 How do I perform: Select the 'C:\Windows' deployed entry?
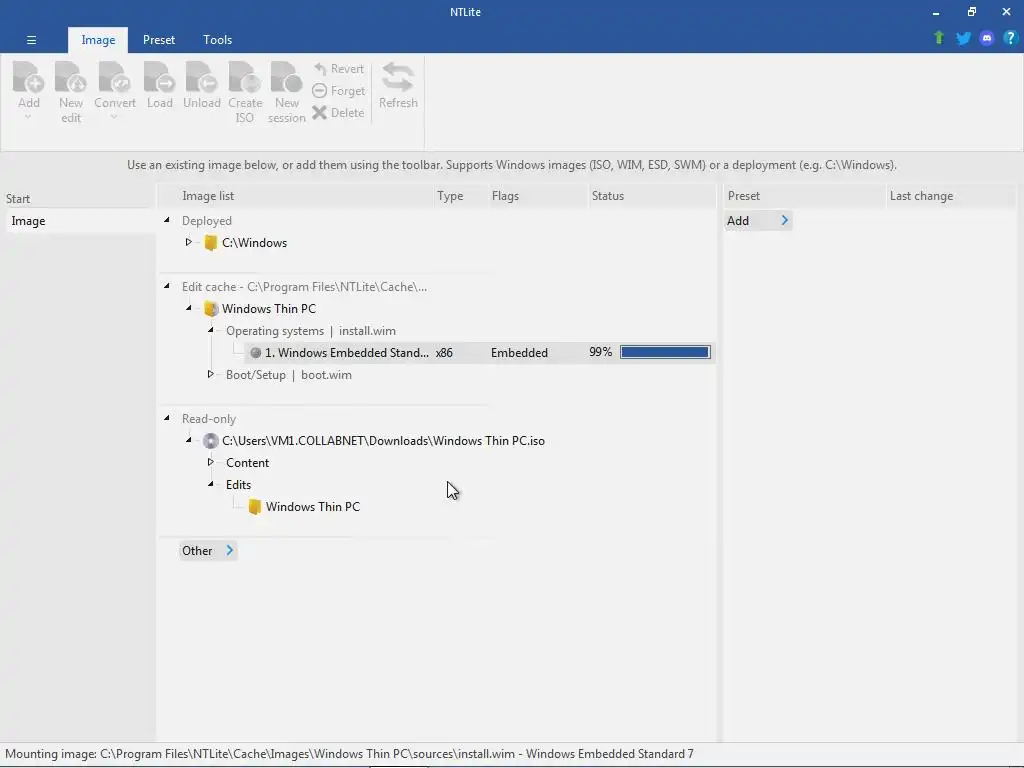click(x=254, y=243)
